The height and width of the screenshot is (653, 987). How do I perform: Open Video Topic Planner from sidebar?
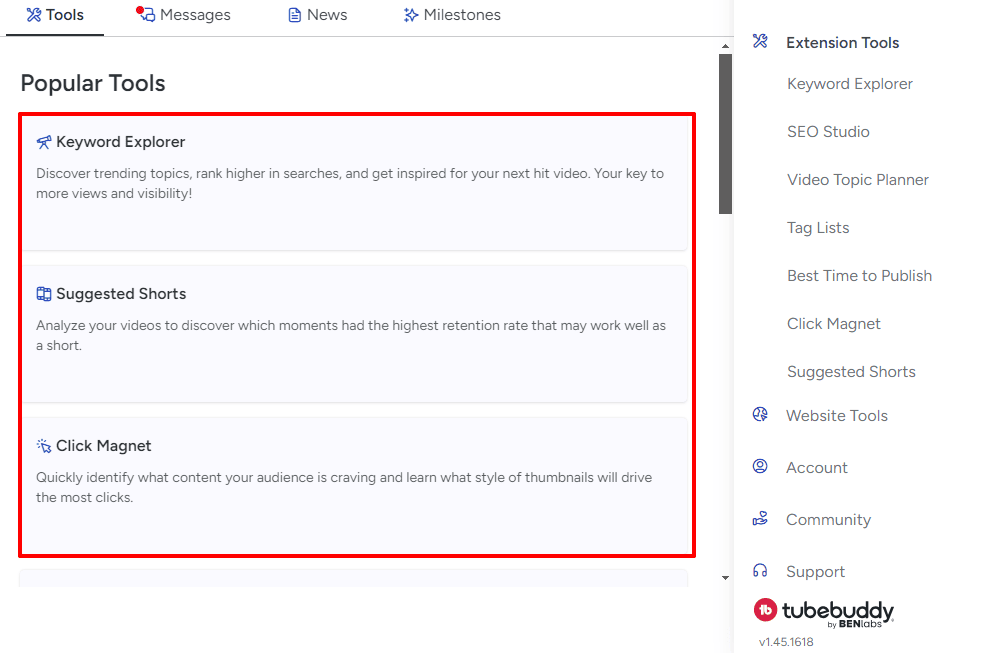point(858,180)
